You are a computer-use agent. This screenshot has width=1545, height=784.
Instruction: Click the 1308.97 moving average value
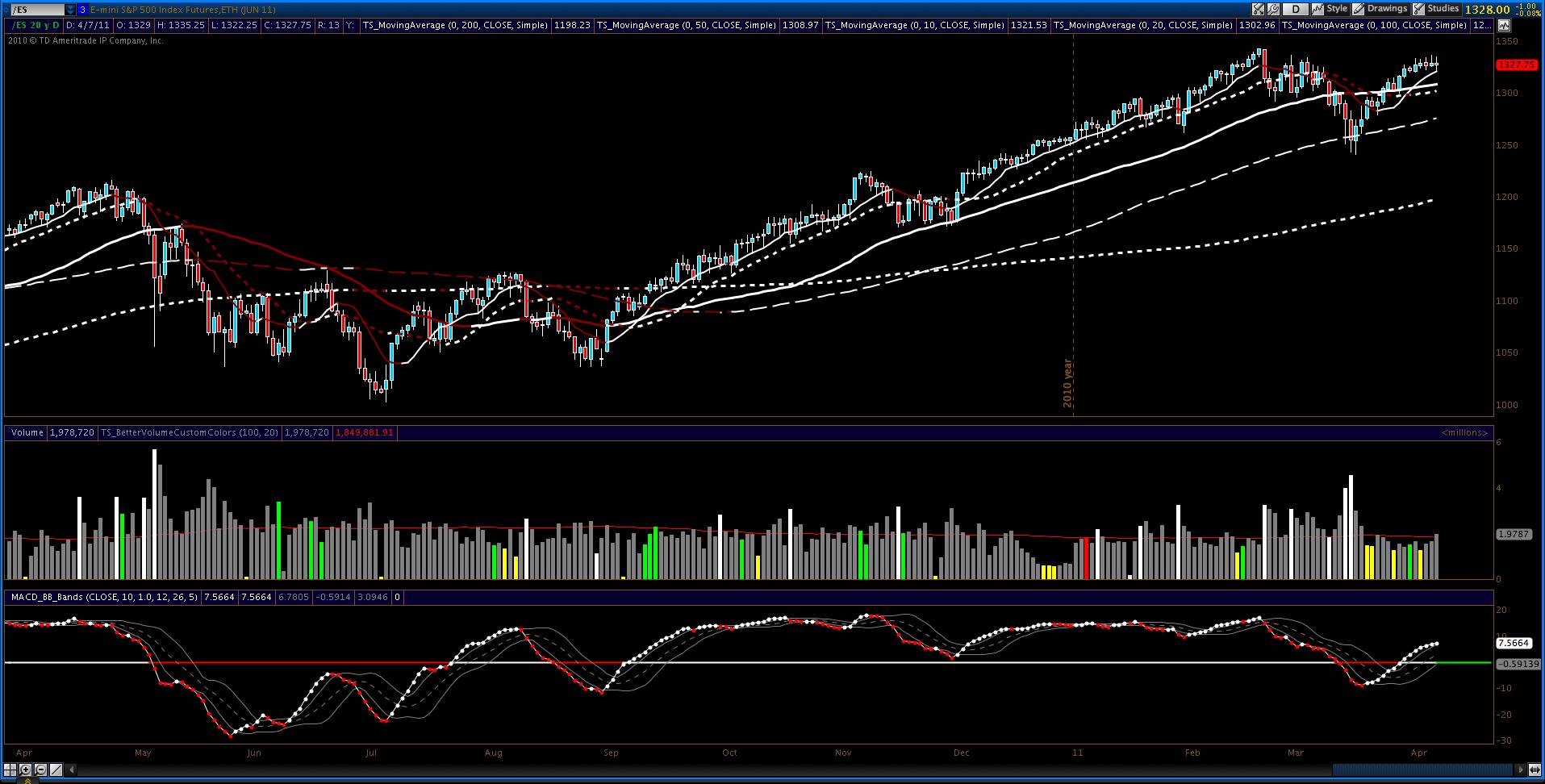tap(800, 25)
